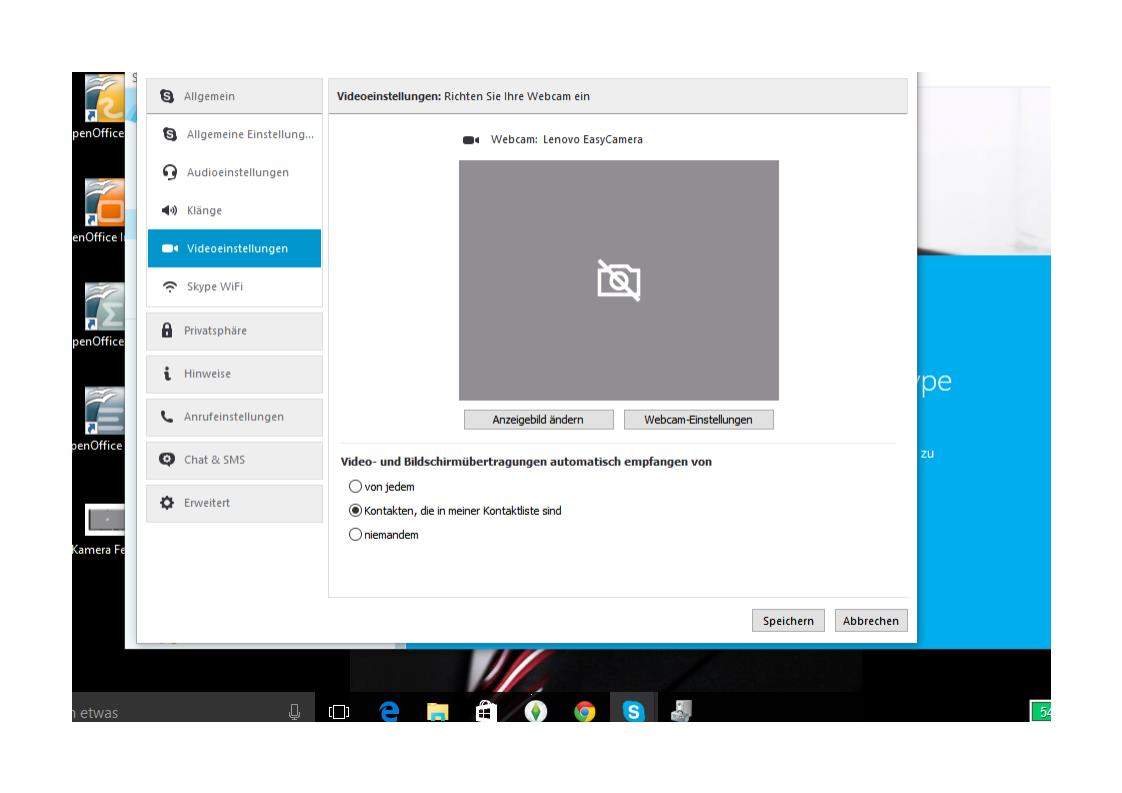Launch The Sims taskbar icon
The image size is (1122, 793).
click(536, 711)
